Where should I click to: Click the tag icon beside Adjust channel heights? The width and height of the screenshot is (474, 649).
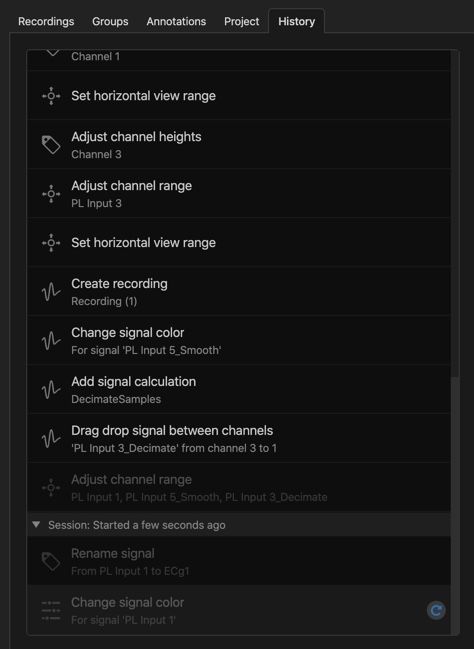click(x=51, y=145)
